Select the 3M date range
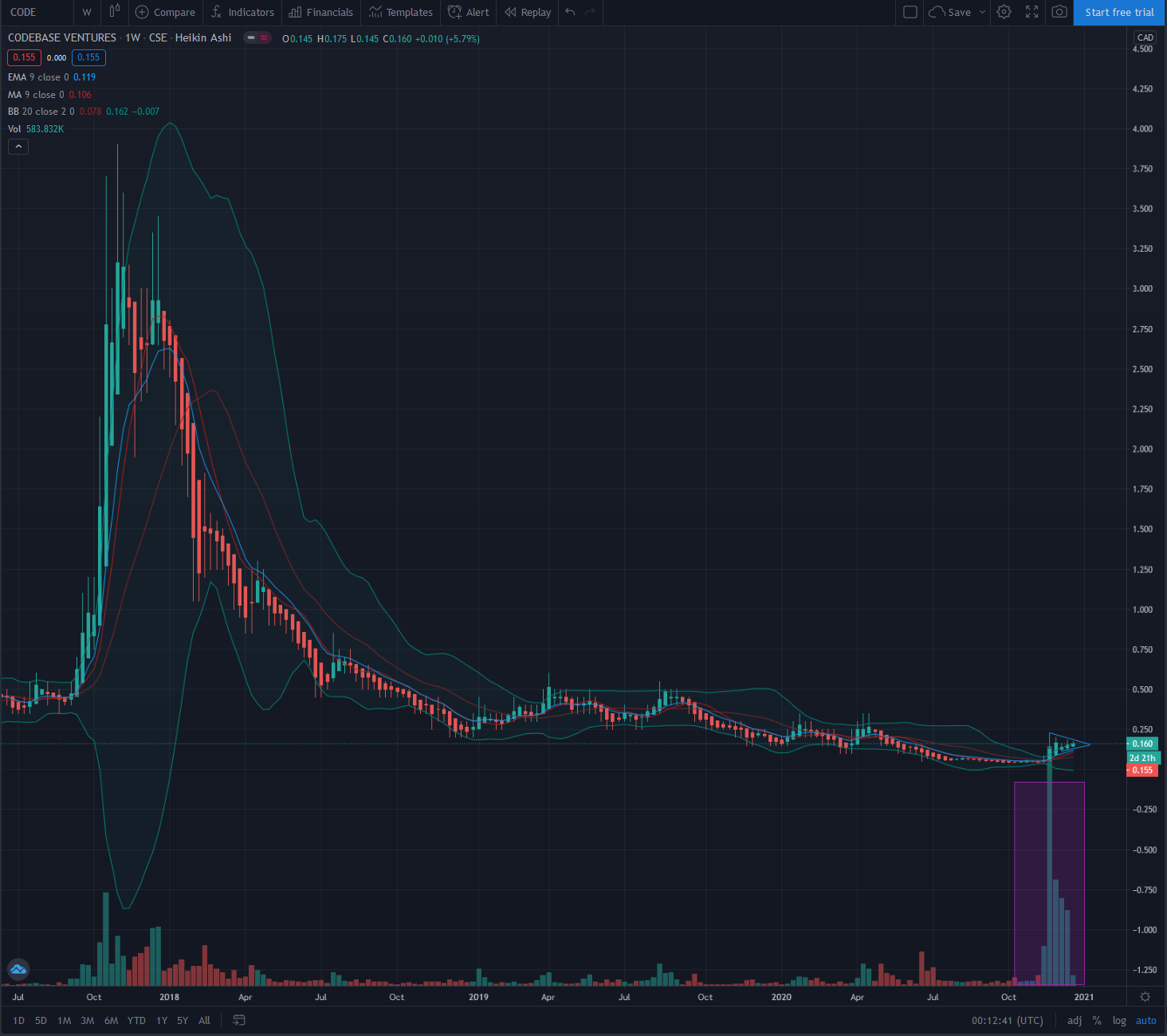Viewport: 1167px width, 1036px height. (x=88, y=1020)
